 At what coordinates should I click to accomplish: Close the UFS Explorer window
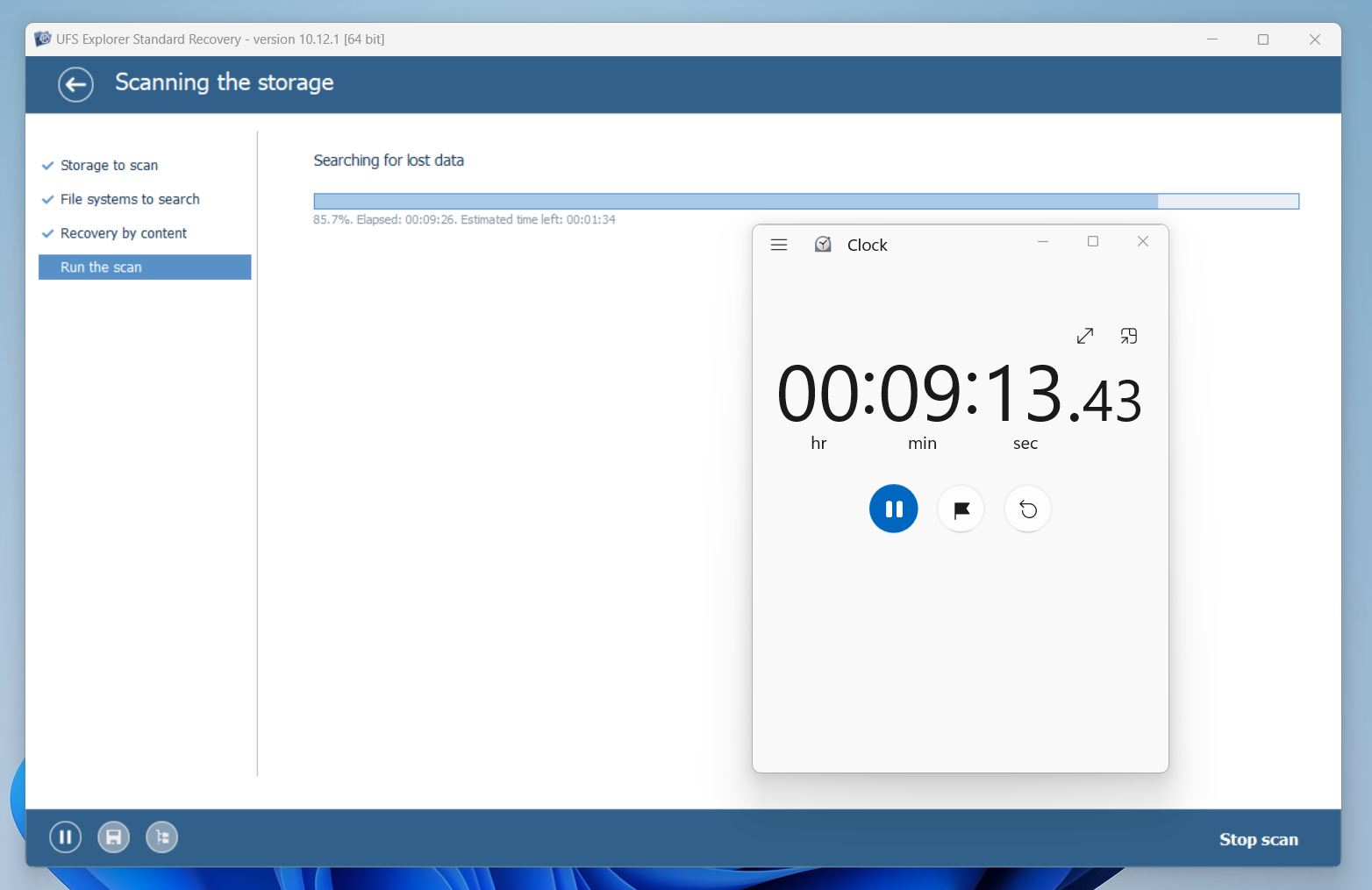click(1315, 39)
